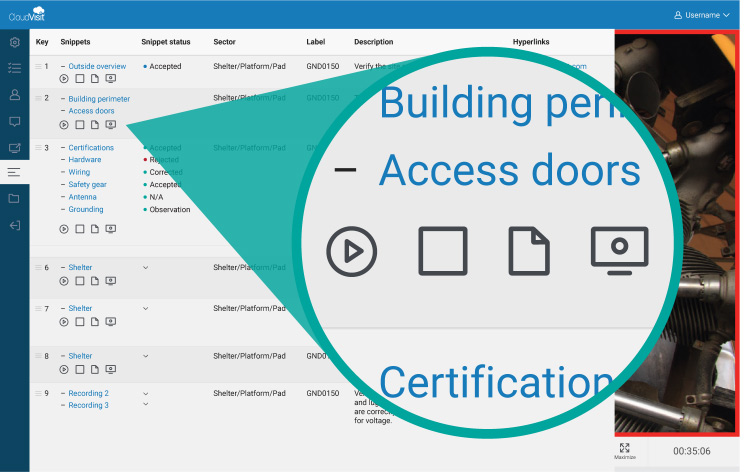Viewport: 745px width, 472px height.
Task: Sort by the Sector column header
Action: [224, 42]
